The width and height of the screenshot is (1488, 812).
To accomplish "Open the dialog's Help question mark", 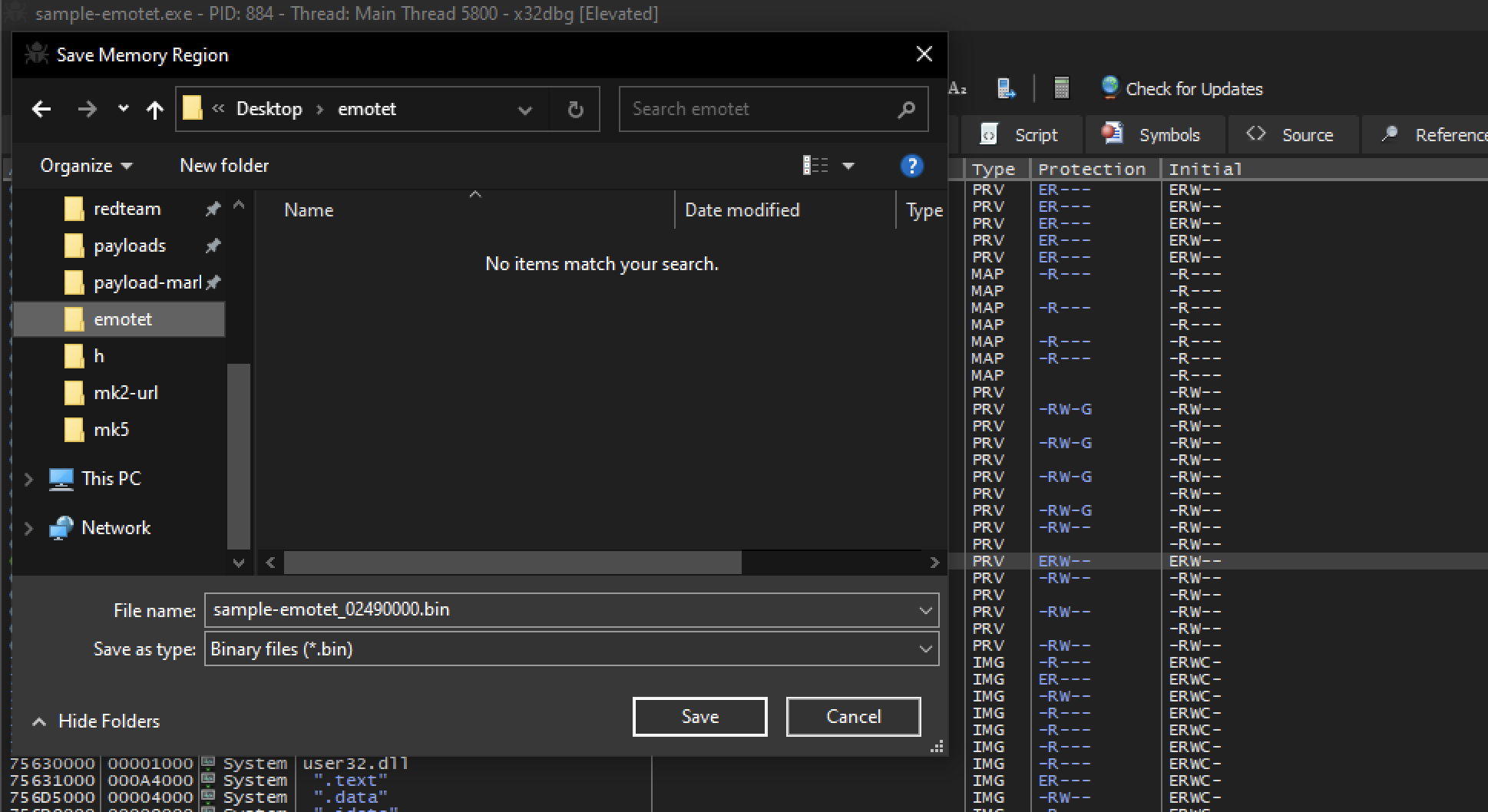I will pos(911,166).
